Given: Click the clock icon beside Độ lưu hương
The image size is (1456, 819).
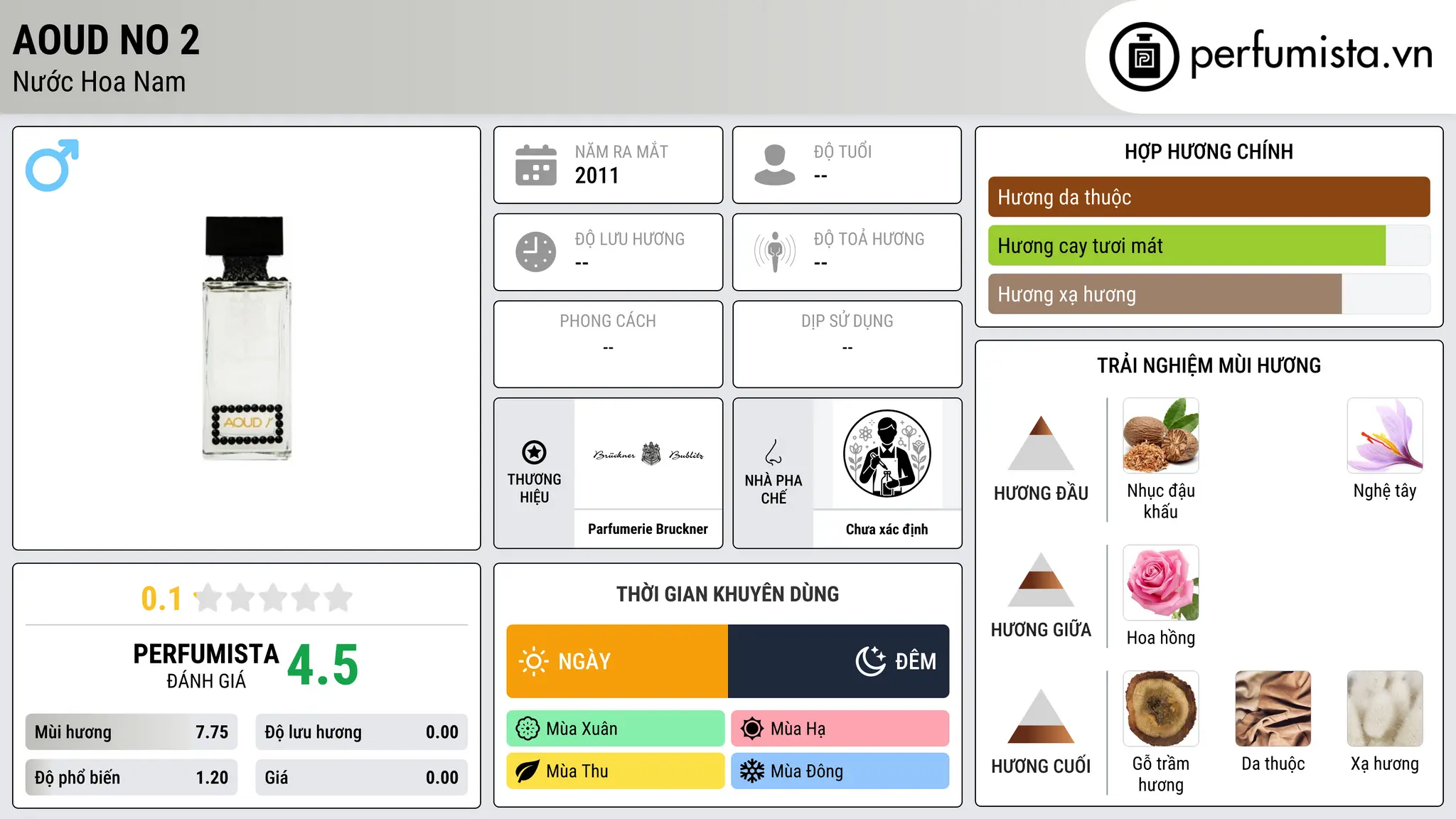Looking at the screenshot, I should [x=536, y=252].
